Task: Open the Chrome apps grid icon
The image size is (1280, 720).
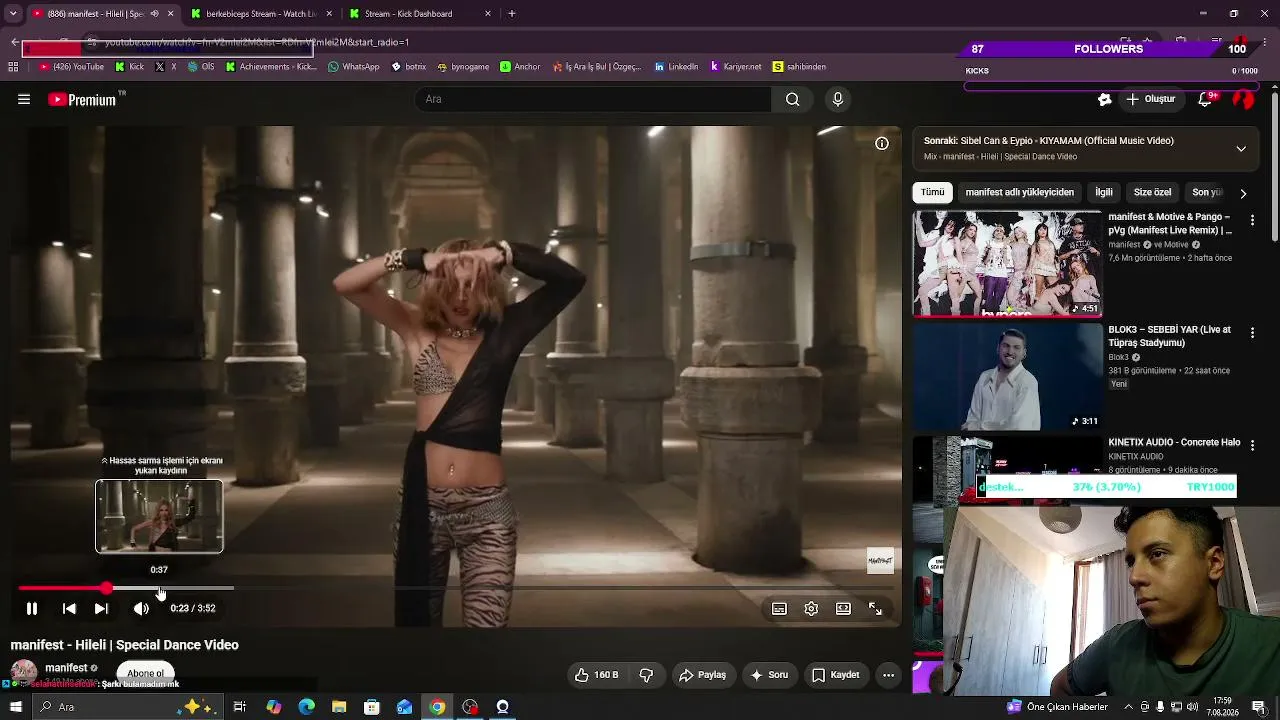Action: pos(13,67)
